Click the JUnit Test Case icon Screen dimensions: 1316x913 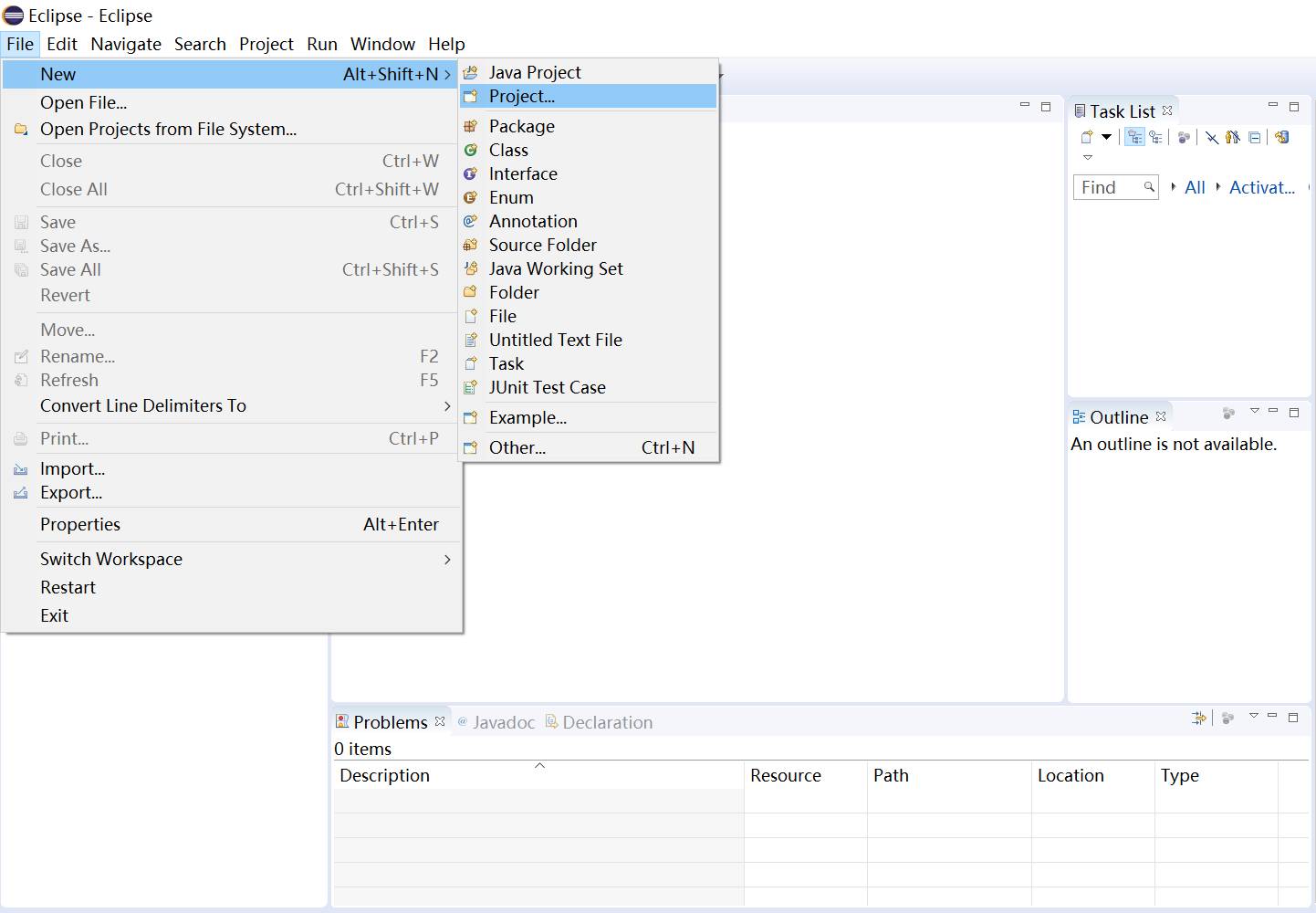click(471, 387)
